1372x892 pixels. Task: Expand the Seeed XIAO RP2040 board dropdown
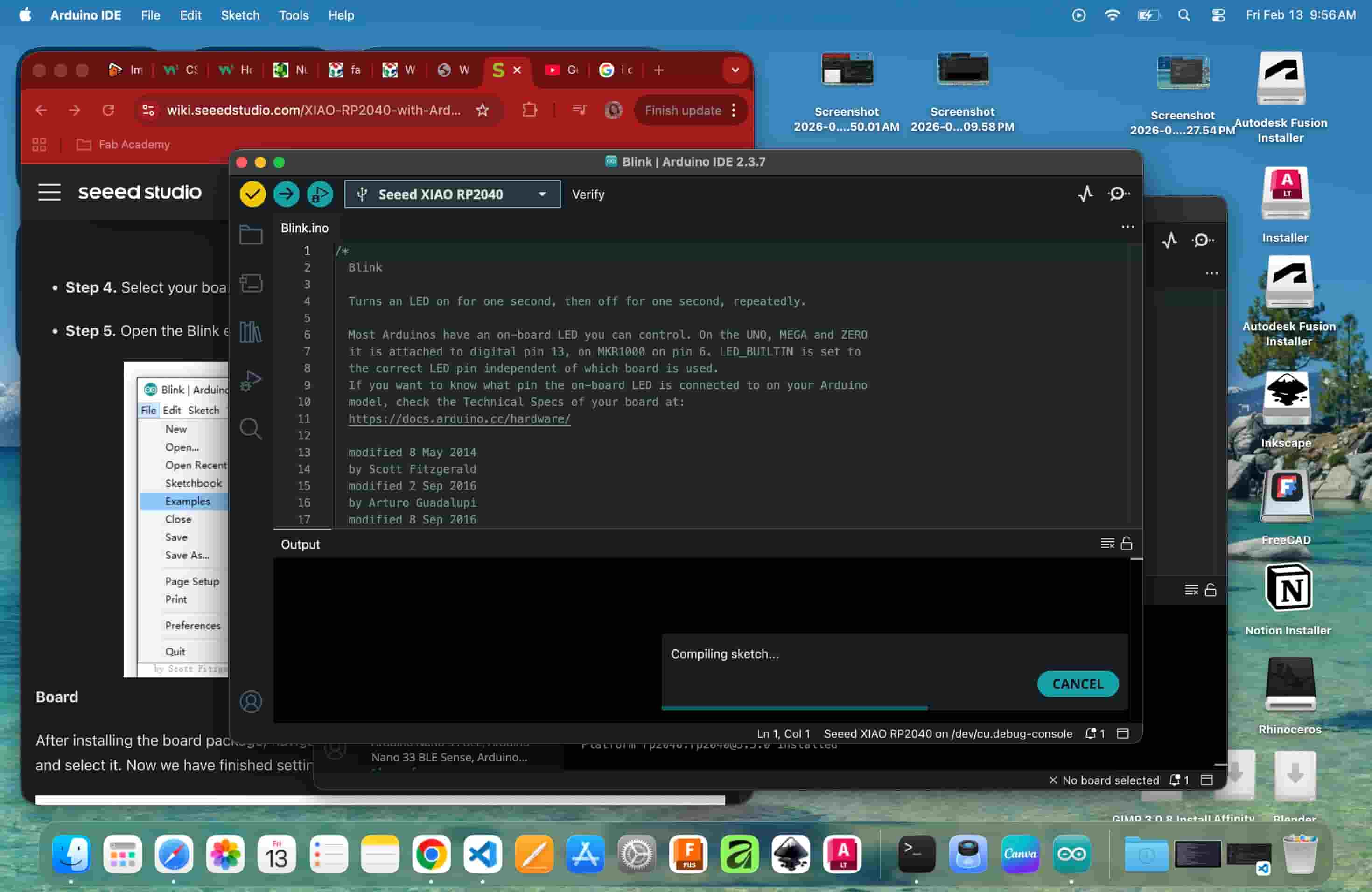coord(542,194)
